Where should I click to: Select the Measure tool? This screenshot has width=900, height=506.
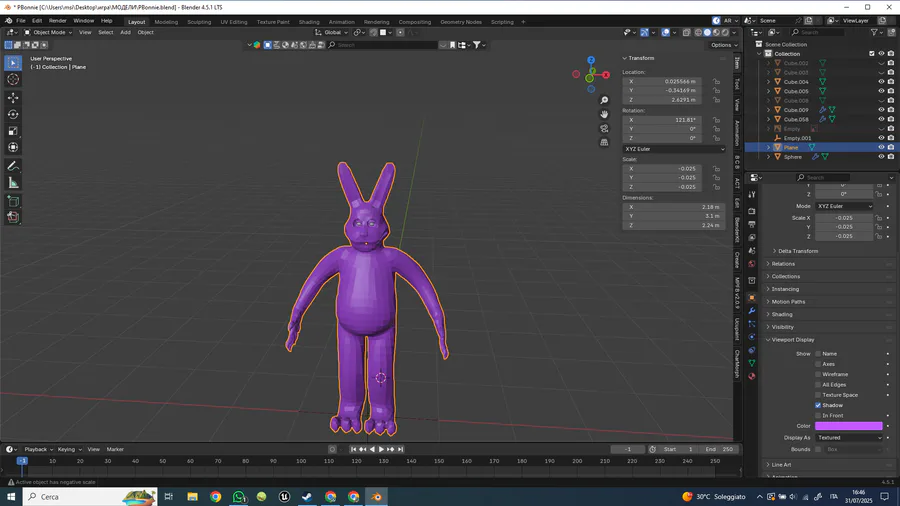[x=13, y=183]
